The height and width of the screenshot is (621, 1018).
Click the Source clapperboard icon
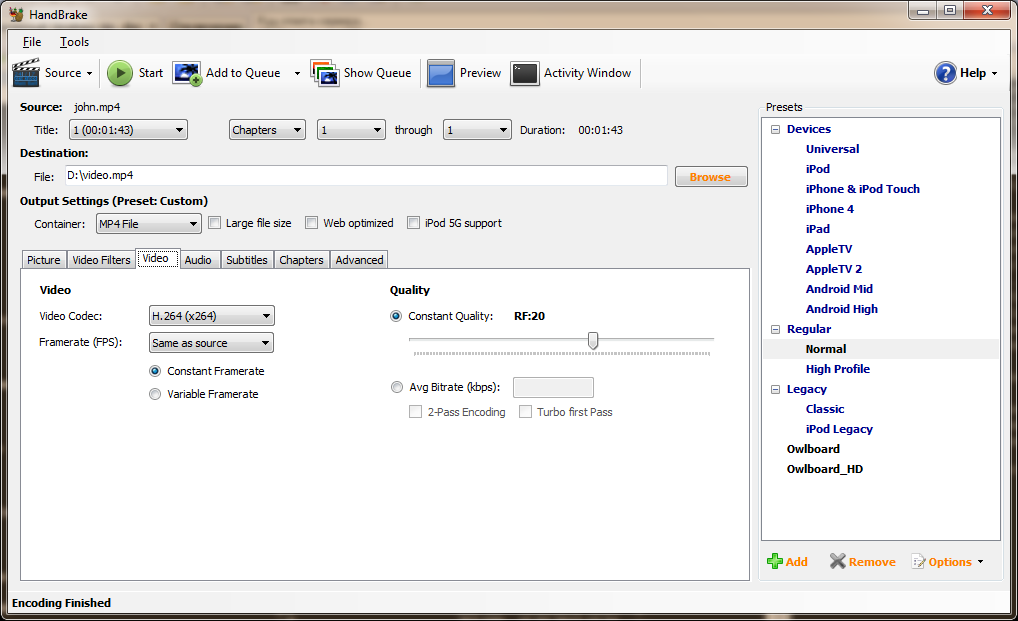pos(26,73)
